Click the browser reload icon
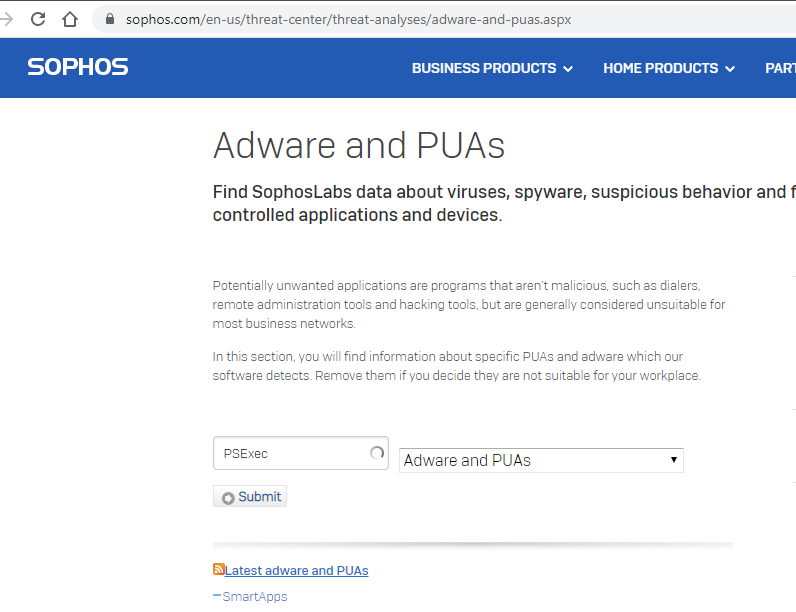 pos(38,19)
